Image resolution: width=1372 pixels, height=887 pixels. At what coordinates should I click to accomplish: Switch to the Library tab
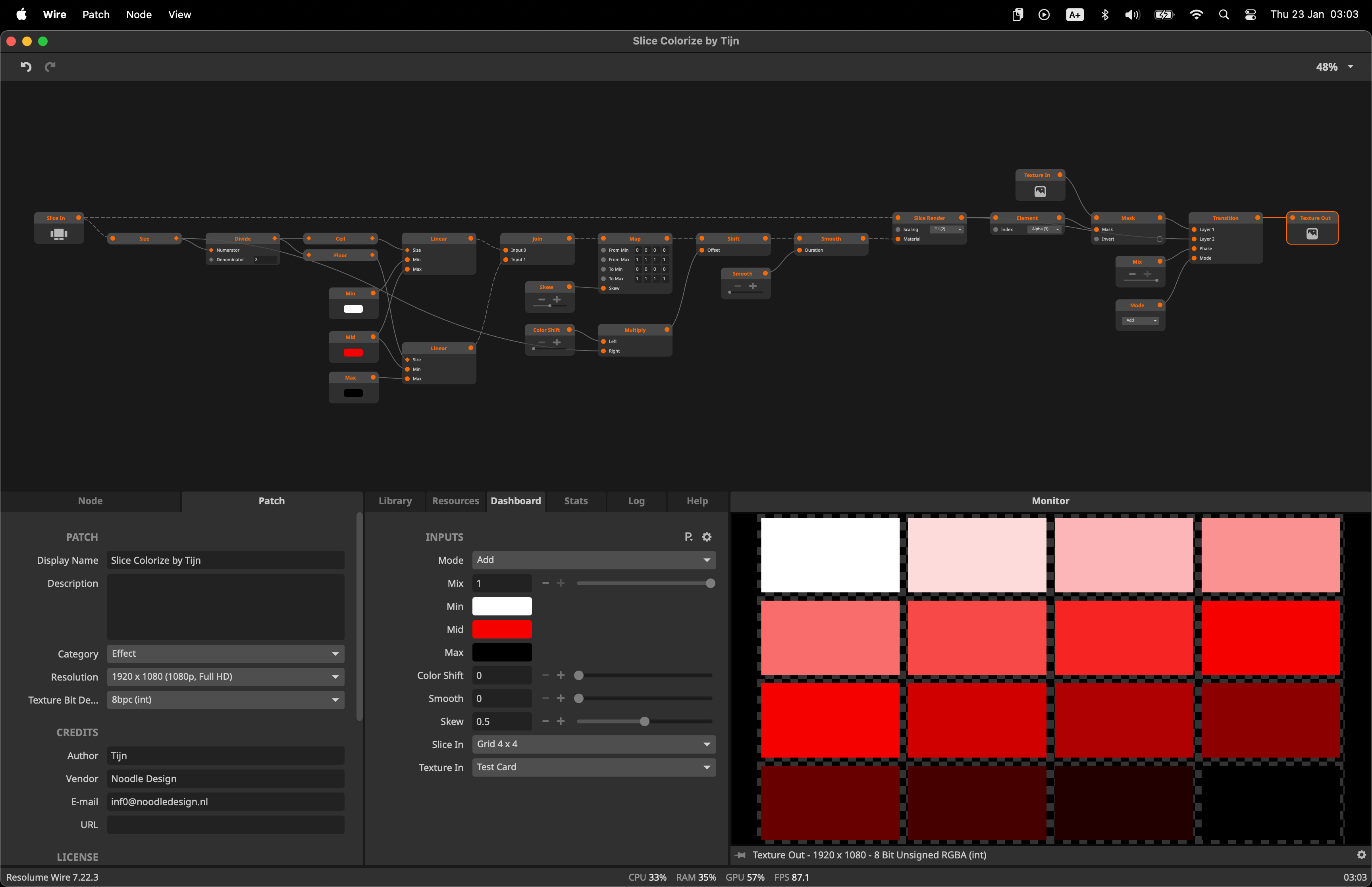pos(395,501)
